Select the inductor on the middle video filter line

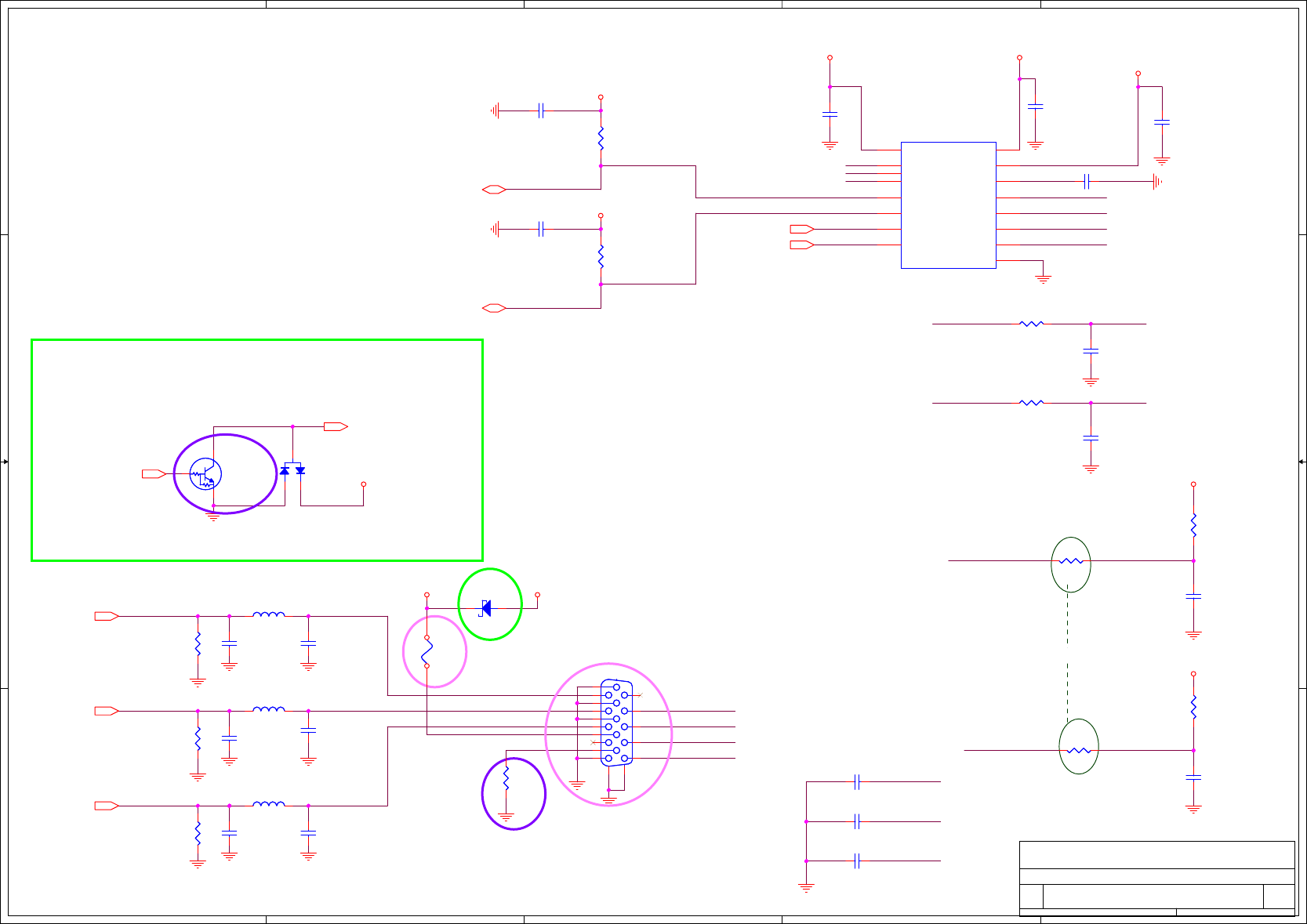pyautogui.click(x=269, y=709)
